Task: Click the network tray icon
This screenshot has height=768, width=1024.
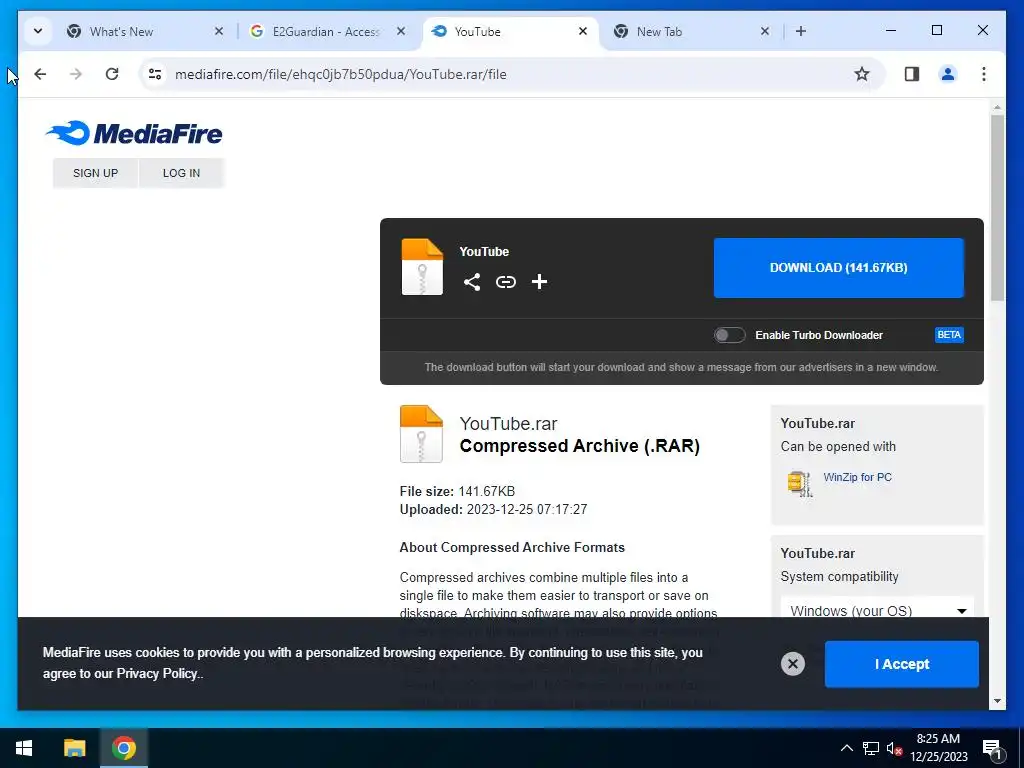Action: tap(871, 748)
